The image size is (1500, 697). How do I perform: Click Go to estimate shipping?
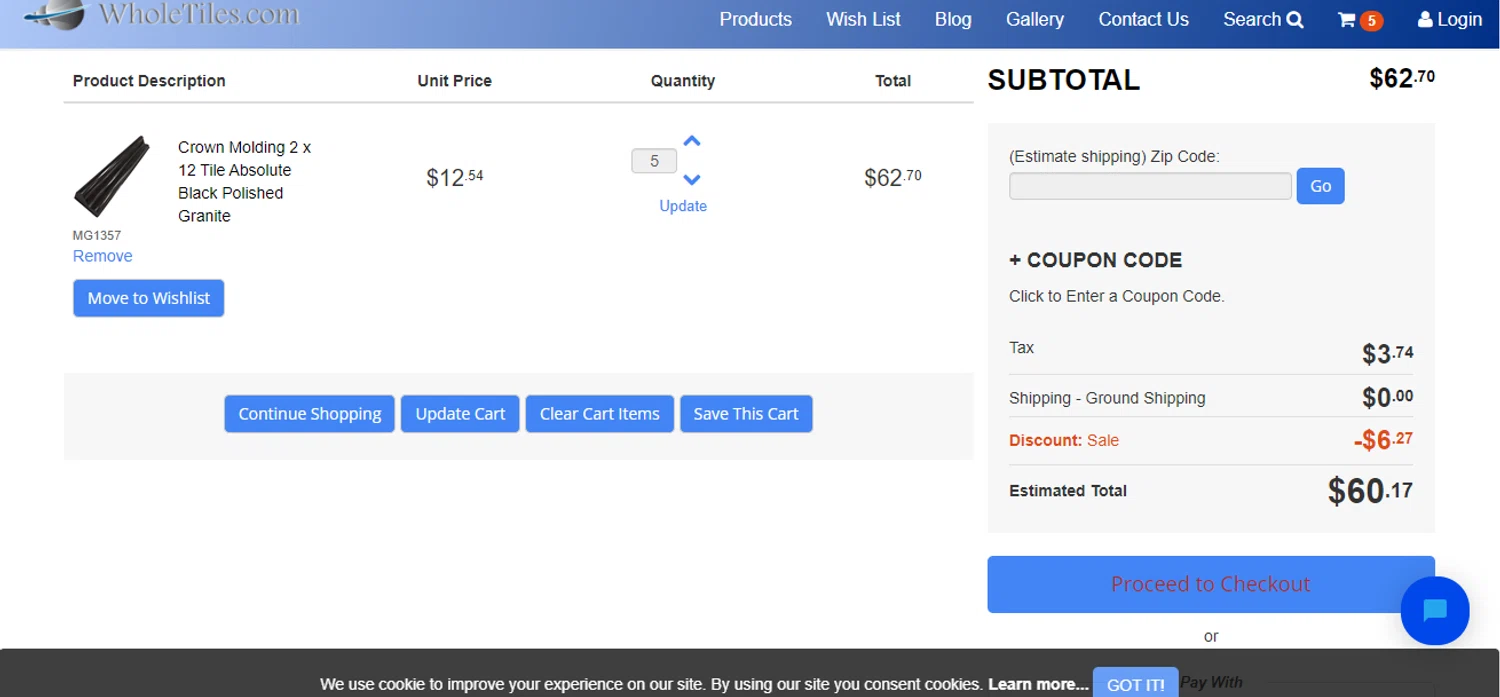coord(1320,186)
